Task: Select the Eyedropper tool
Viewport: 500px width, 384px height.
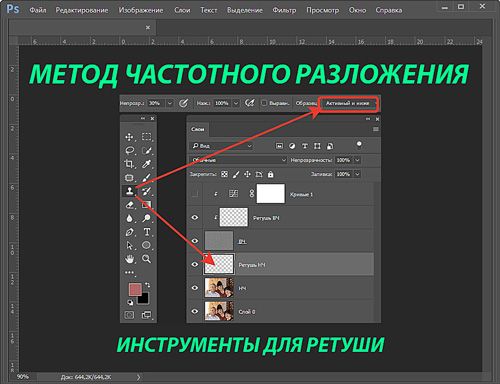Action: click(146, 164)
